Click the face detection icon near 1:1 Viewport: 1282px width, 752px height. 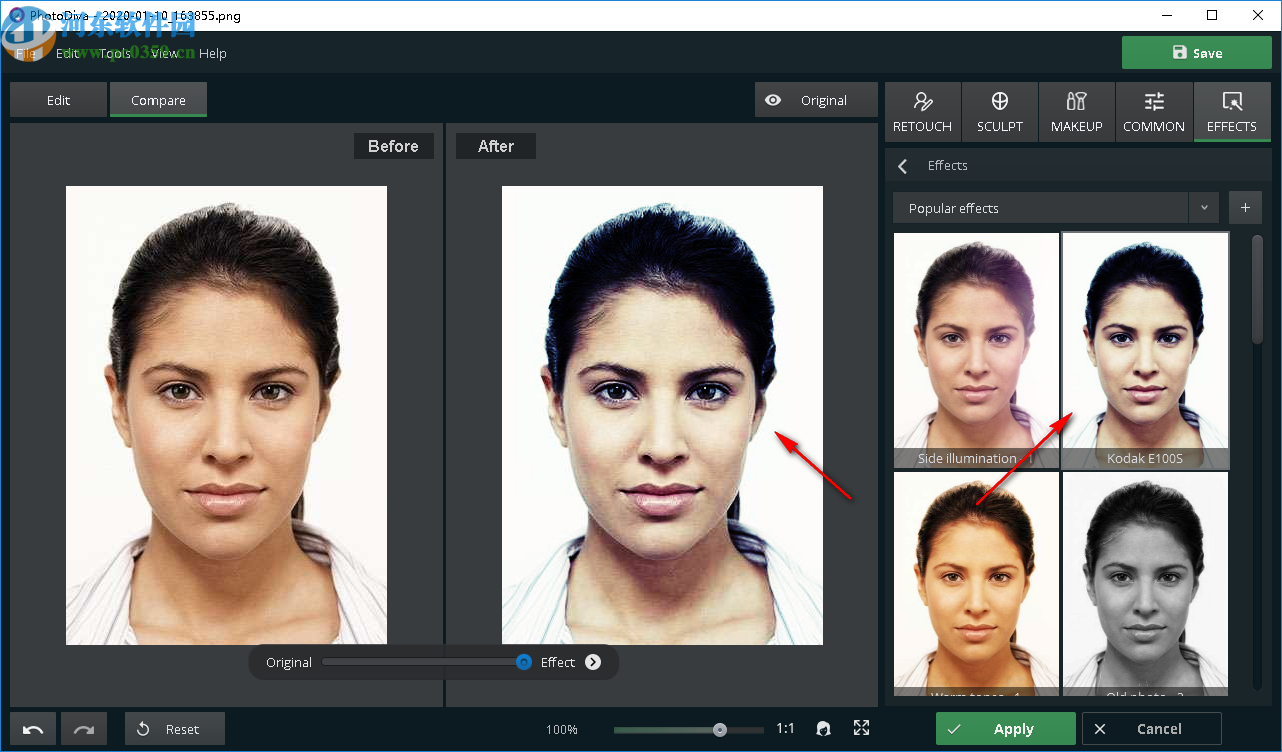[823, 729]
